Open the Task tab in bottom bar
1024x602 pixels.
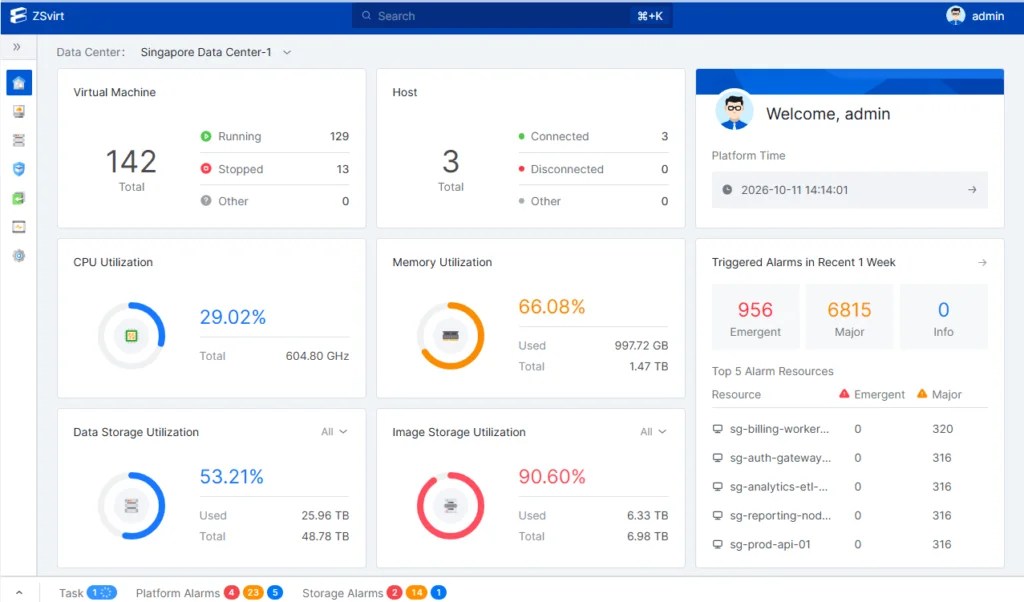(71, 593)
